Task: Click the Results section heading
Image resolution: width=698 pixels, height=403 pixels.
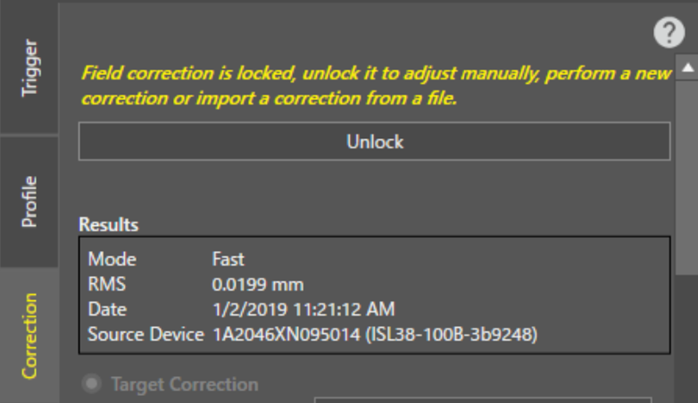Action: click(x=109, y=225)
